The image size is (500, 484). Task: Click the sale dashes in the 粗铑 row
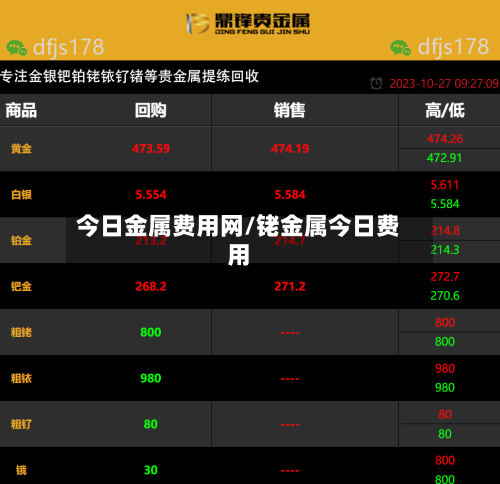click(290, 333)
